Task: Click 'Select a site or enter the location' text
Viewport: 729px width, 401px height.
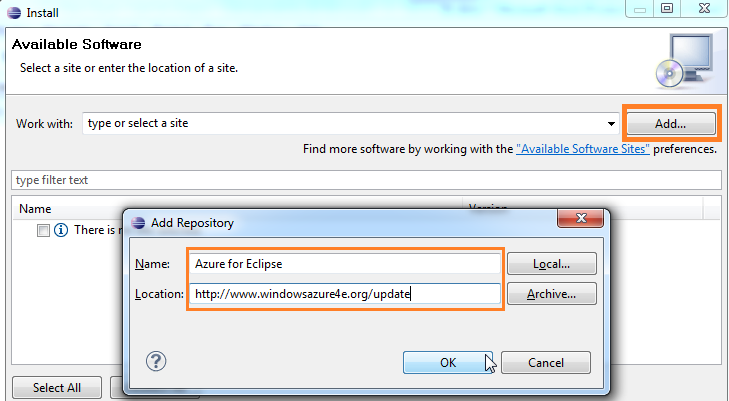Action: 129,68
